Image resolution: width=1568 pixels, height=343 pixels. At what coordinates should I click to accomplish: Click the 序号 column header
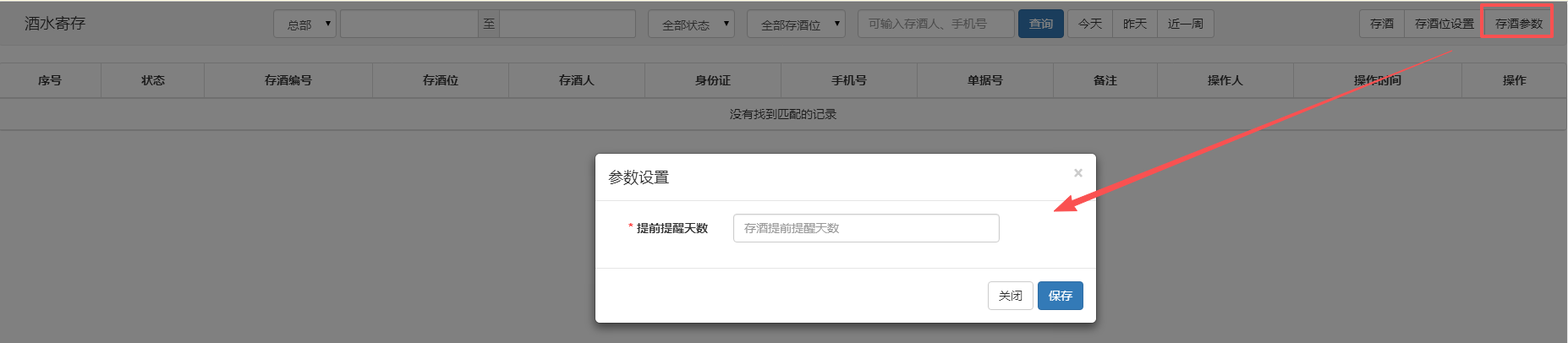point(50,80)
